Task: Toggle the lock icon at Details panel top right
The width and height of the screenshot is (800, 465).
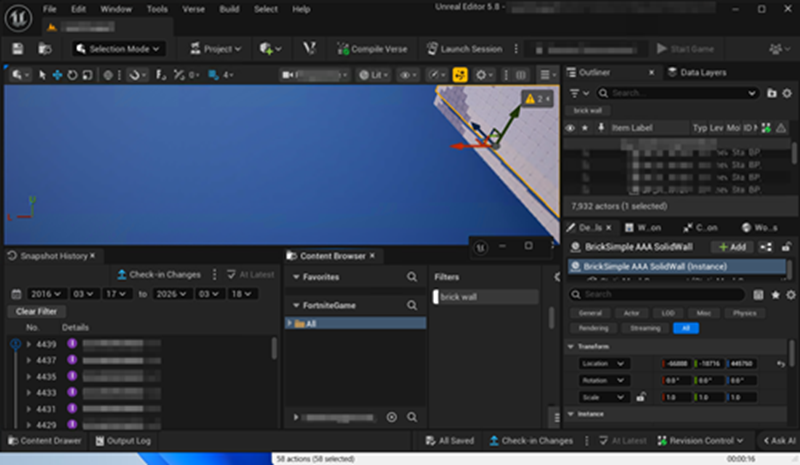Action: pos(786,247)
